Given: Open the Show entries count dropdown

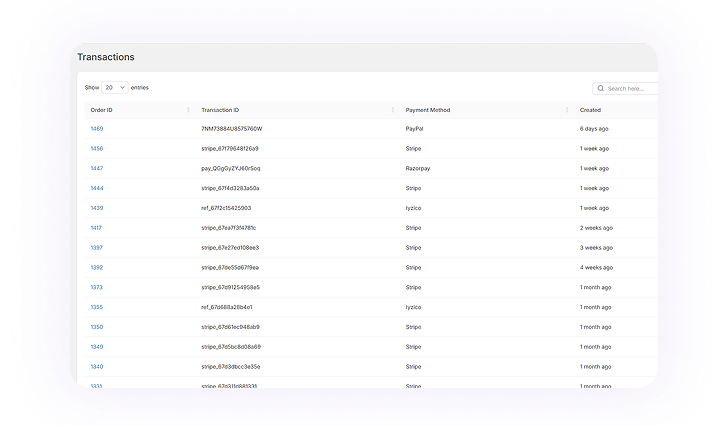Looking at the screenshot, I should (x=115, y=88).
